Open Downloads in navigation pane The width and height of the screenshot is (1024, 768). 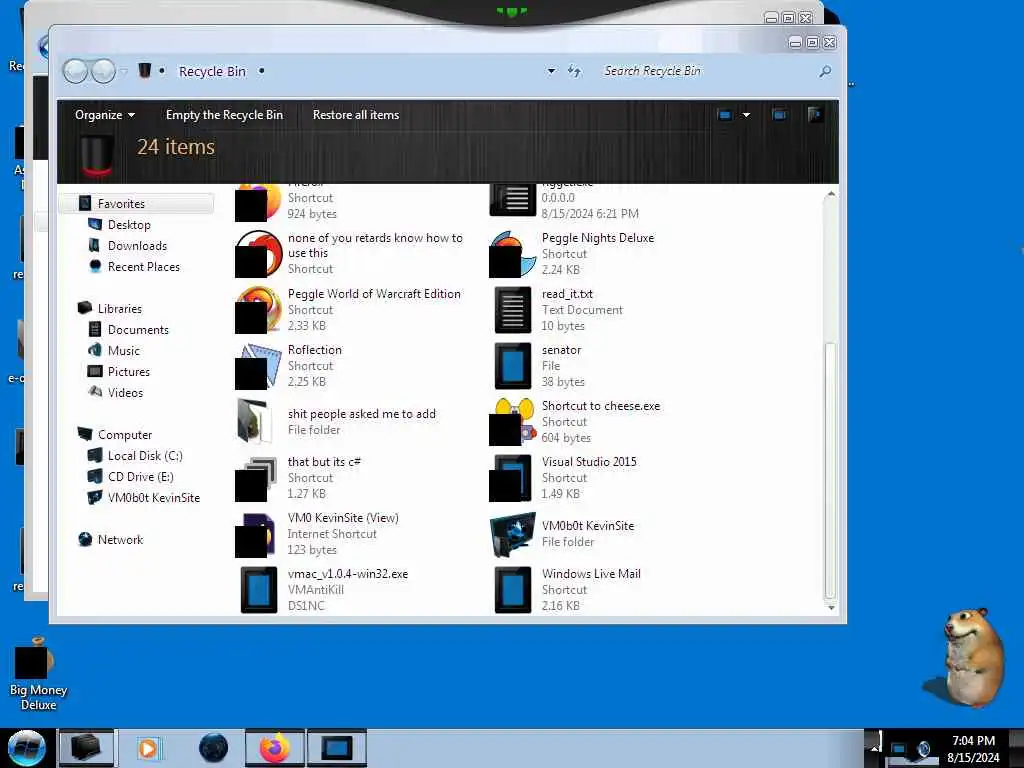click(137, 246)
